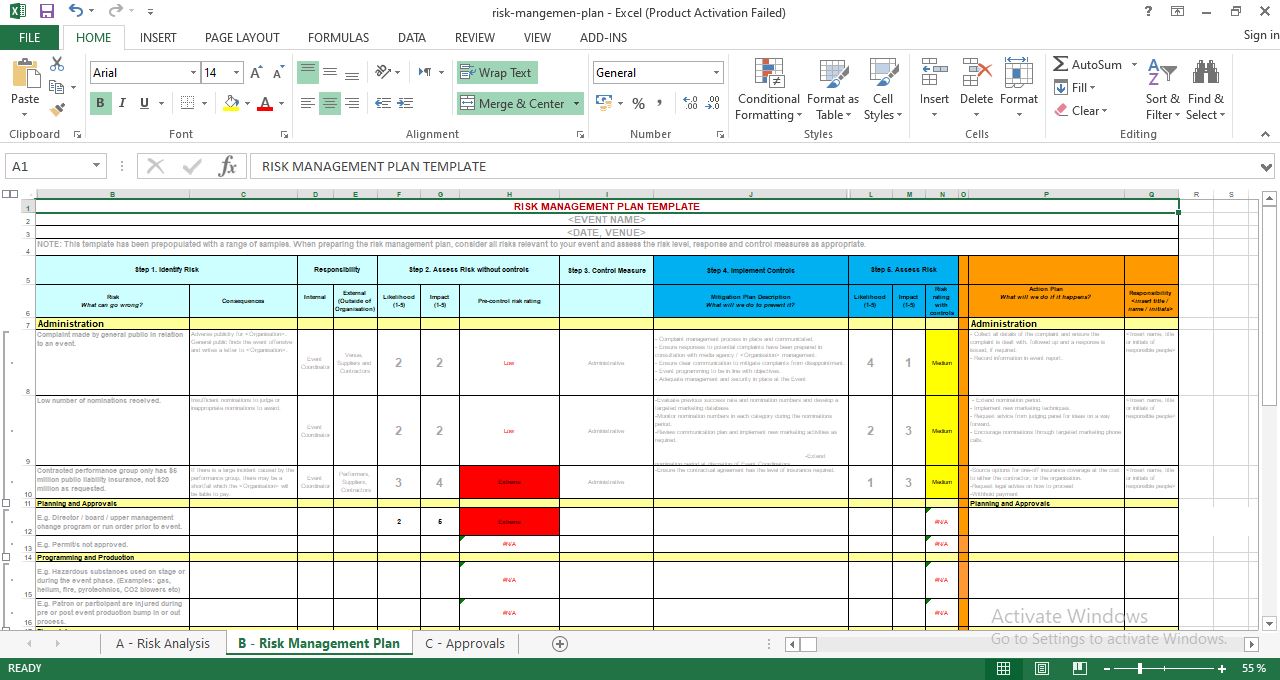Click the Help question mark icon
Screen dimensions: 1280x680
point(1148,12)
